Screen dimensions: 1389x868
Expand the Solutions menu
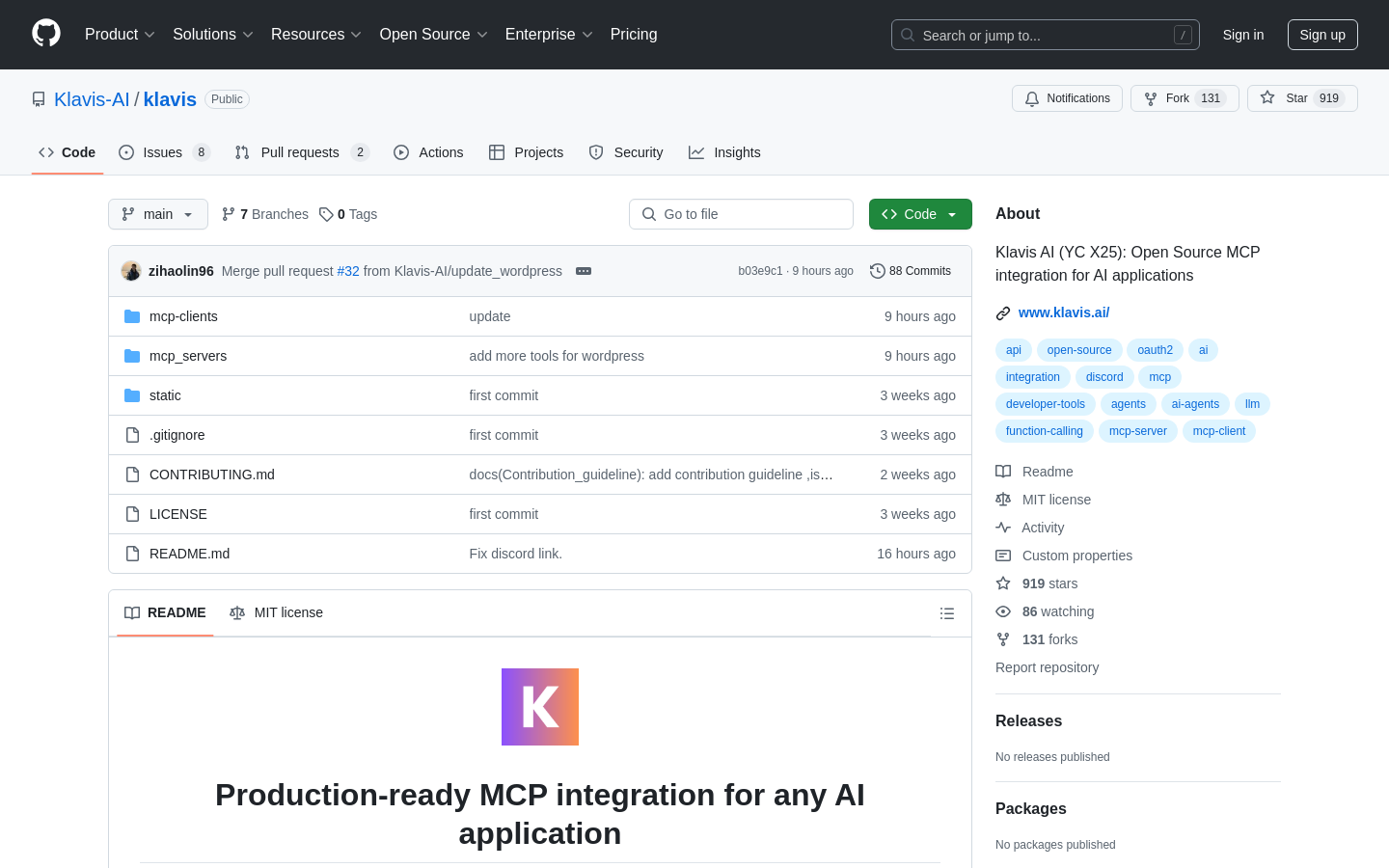coord(213,35)
